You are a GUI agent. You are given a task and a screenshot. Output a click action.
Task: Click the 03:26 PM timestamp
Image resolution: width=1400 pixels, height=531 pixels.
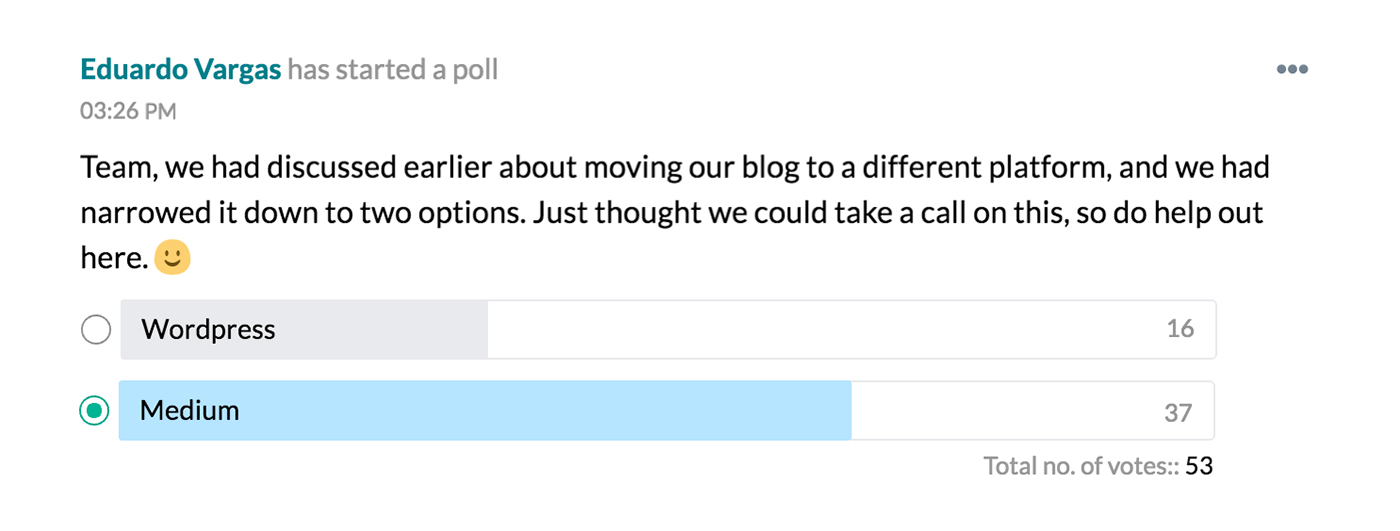coord(128,111)
